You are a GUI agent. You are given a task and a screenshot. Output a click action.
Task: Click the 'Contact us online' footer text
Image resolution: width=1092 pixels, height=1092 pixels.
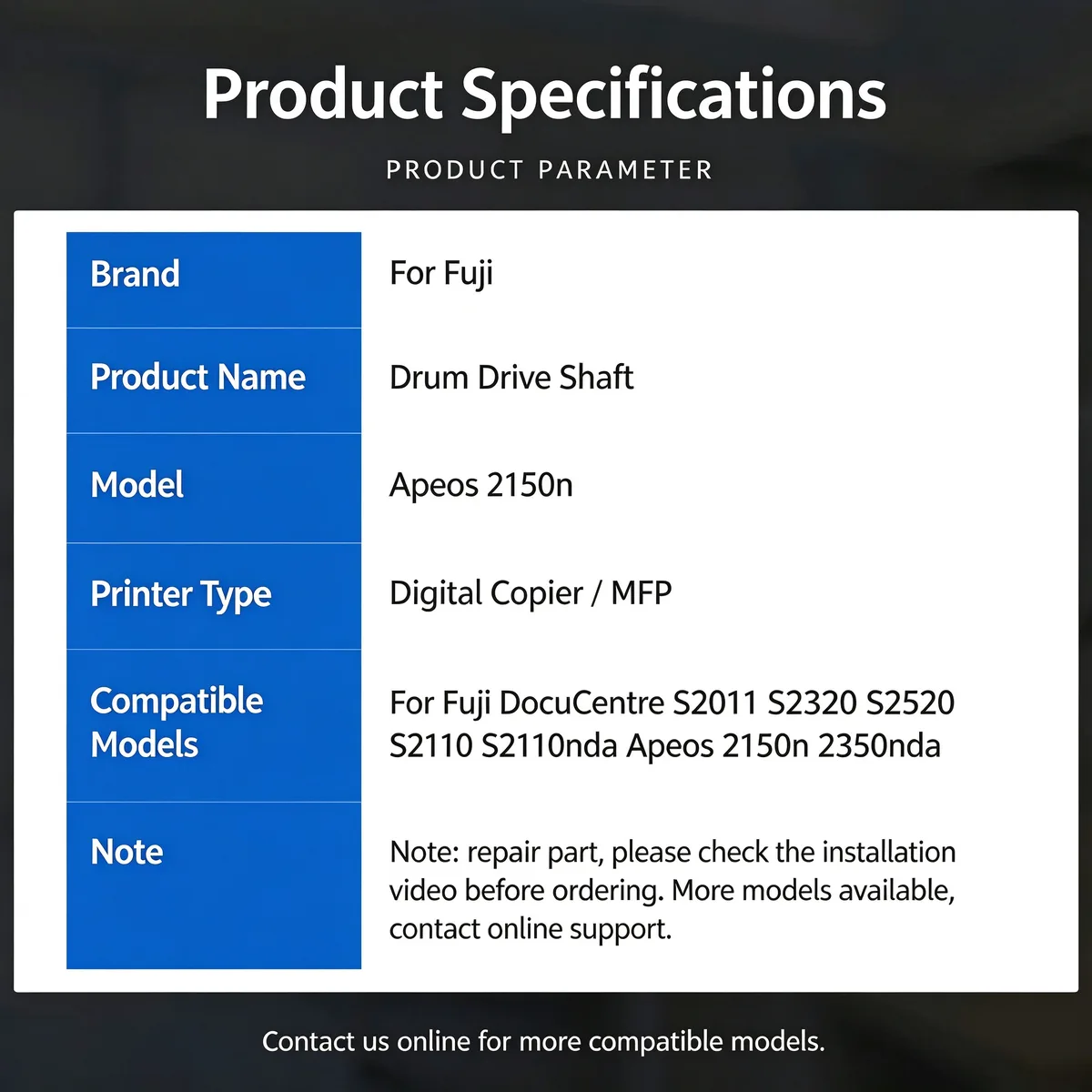pyautogui.click(x=543, y=1041)
